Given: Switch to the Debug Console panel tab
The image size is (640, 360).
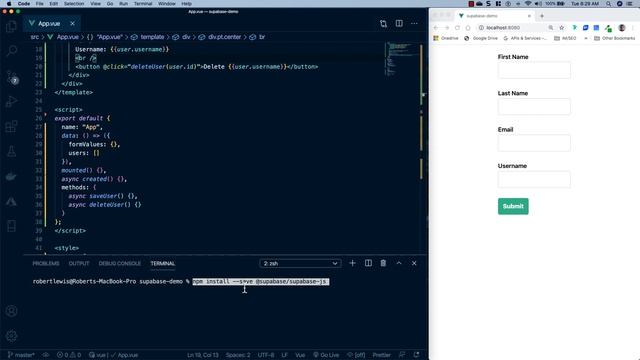Looking at the screenshot, I should point(120,264).
